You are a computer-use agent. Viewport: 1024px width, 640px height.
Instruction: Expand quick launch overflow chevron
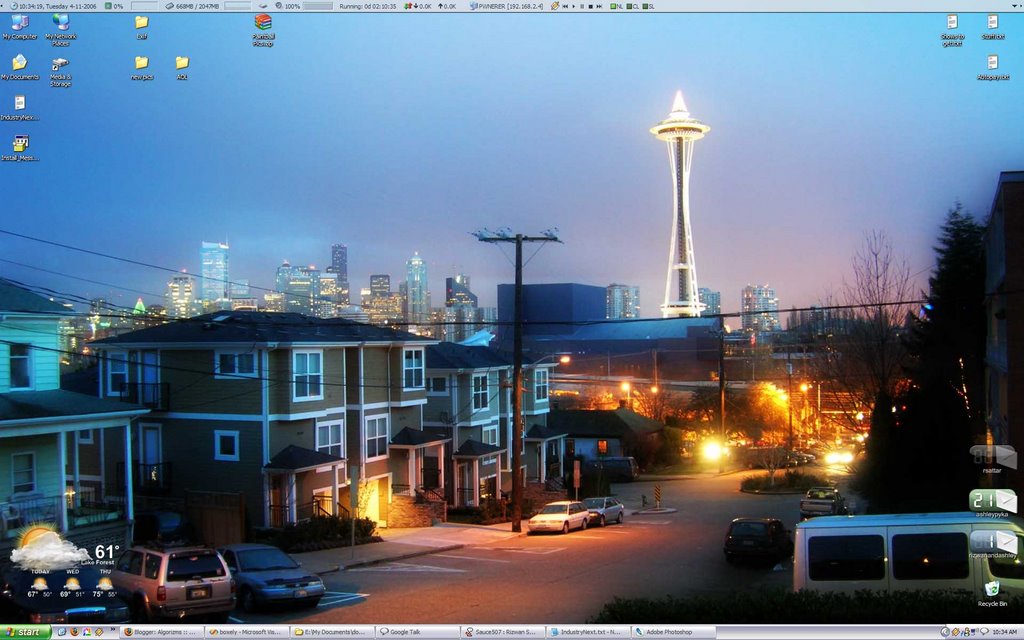click(113, 630)
